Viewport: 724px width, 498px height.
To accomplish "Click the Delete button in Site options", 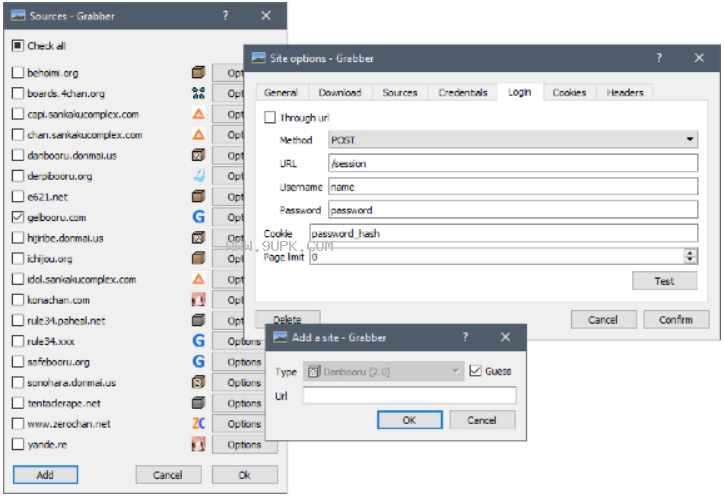I will (x=287, y=318).
